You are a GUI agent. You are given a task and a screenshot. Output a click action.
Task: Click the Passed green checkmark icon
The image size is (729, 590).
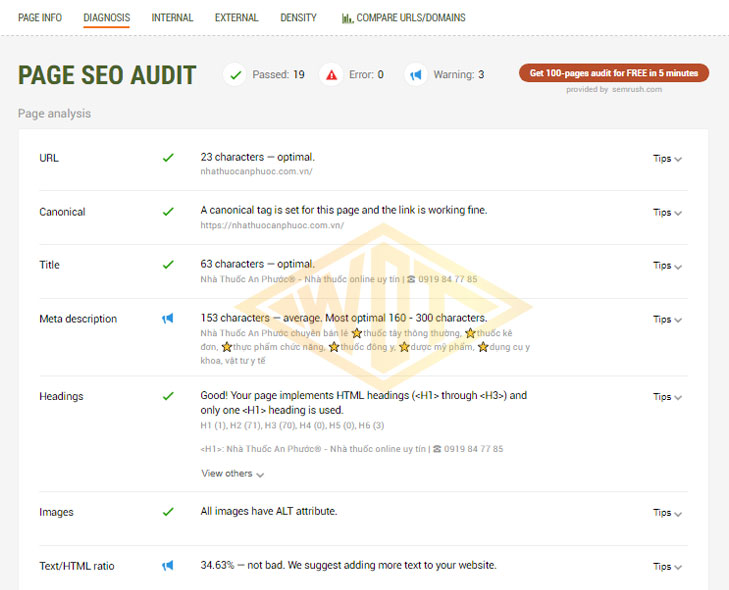click(235, 74)
